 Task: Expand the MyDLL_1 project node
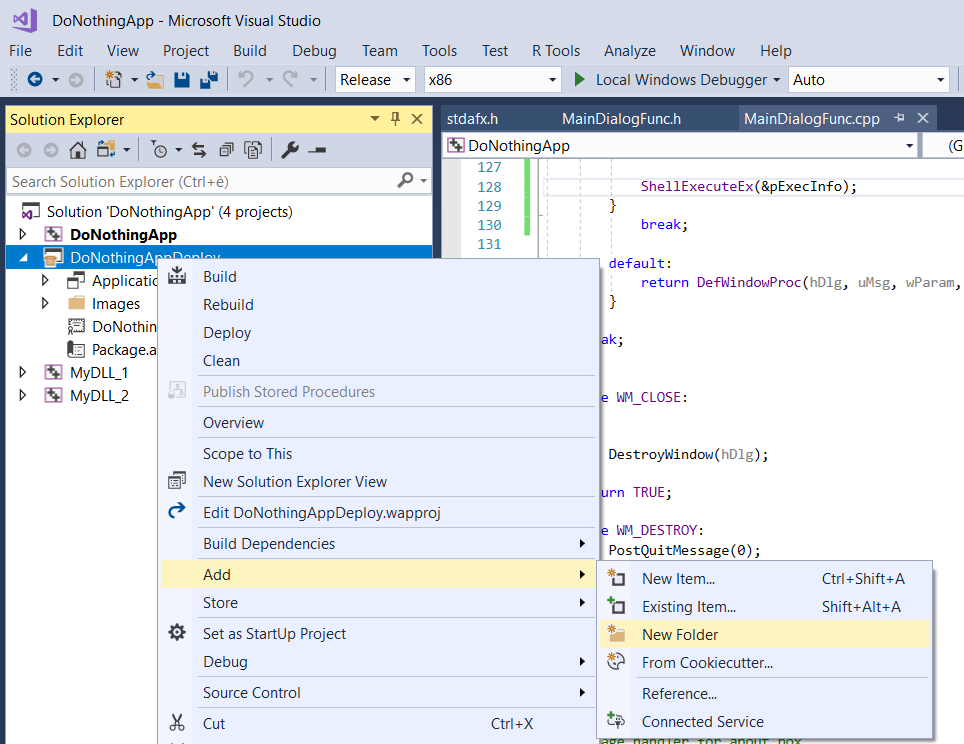coord(23,372)
